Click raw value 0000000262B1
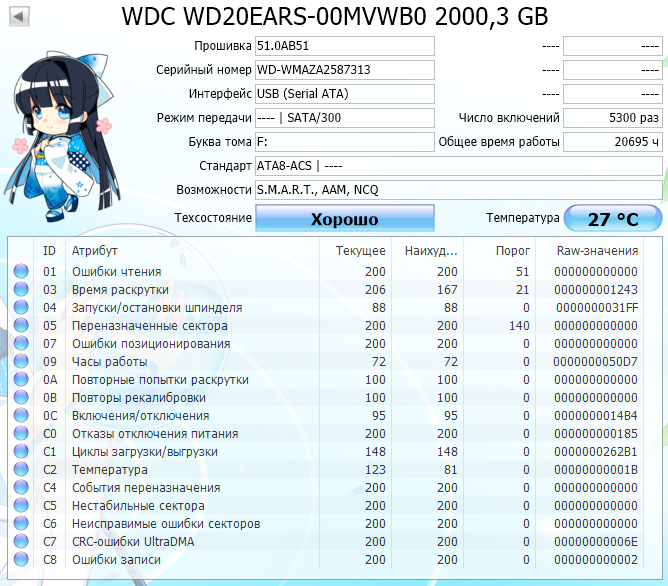Viewport: 668px width, 586px height. 596,451
